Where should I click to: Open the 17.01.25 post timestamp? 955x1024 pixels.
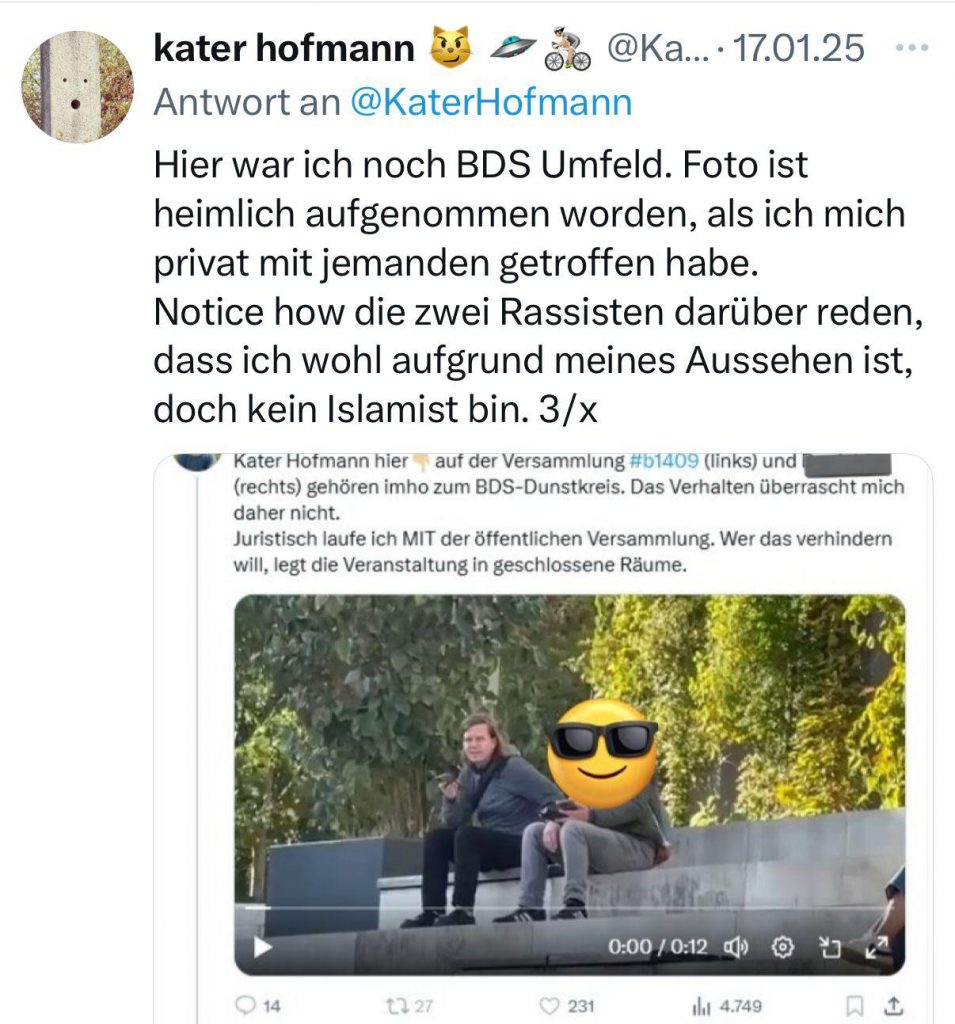[x=798, y=48]
